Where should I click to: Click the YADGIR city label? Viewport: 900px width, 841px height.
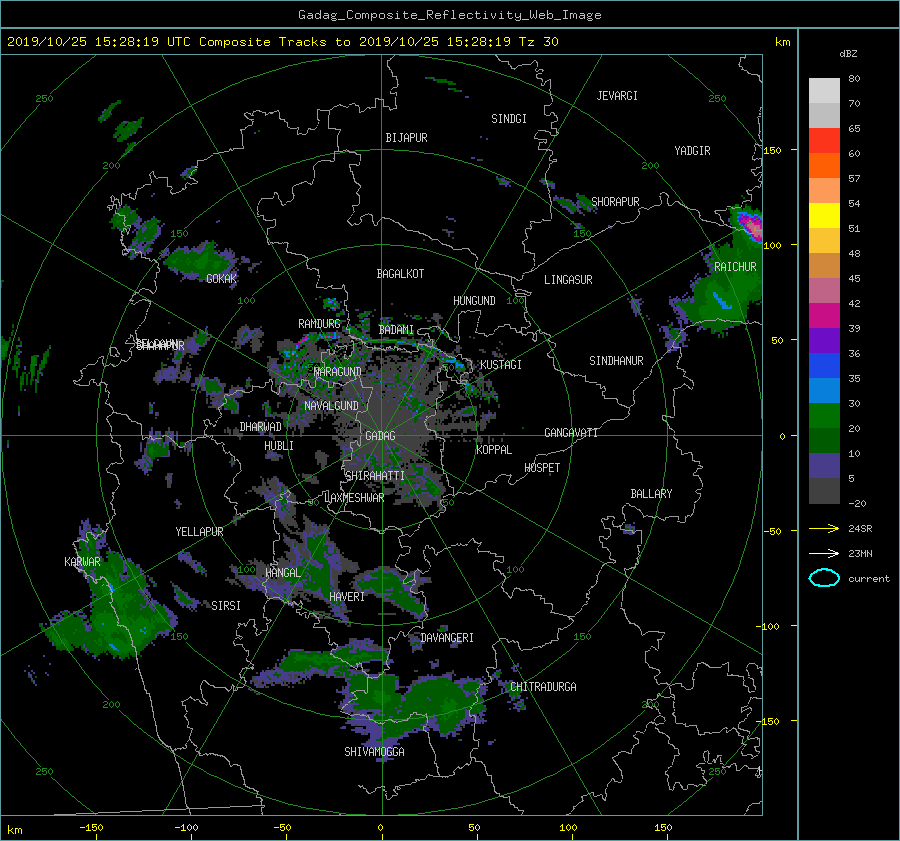tap(692, 150)
